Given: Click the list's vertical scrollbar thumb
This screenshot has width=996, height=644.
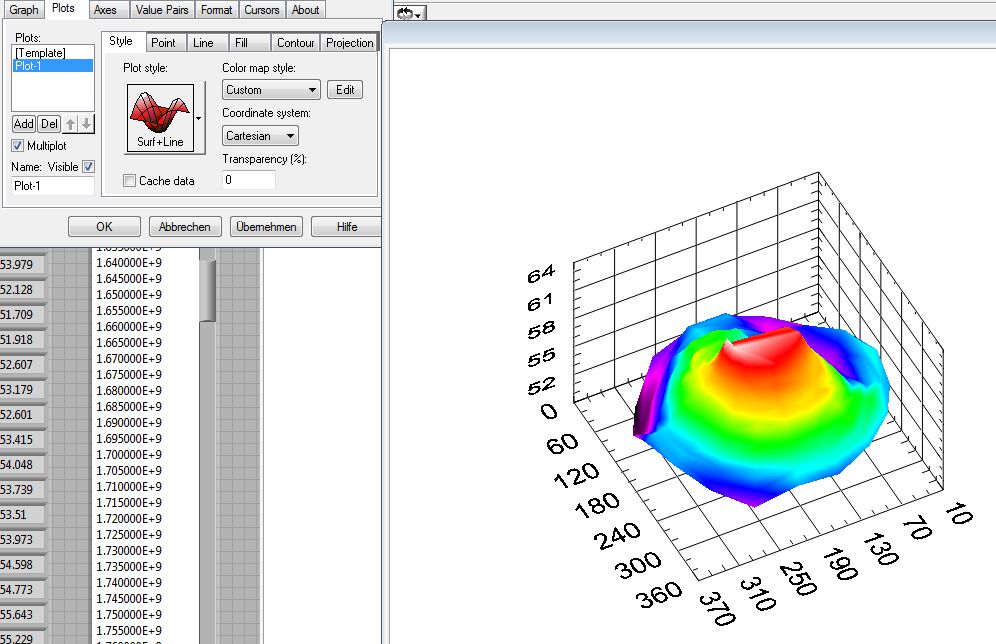Looking at the screenshot, I should [207, 290].
